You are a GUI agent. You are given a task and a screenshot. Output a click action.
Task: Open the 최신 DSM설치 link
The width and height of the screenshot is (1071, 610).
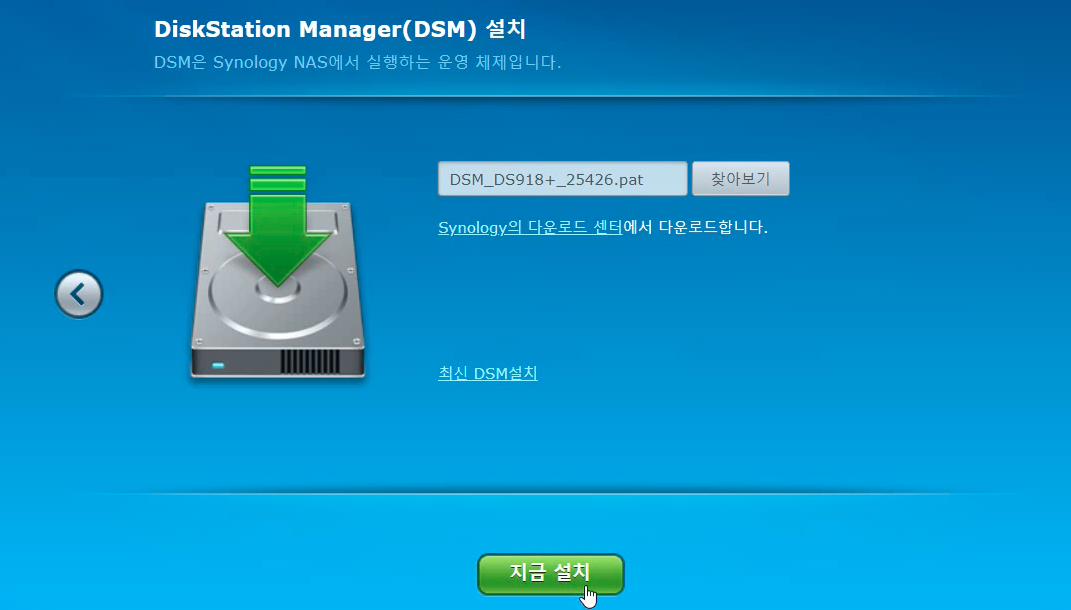pyautogui.click(x=488, y=373)
